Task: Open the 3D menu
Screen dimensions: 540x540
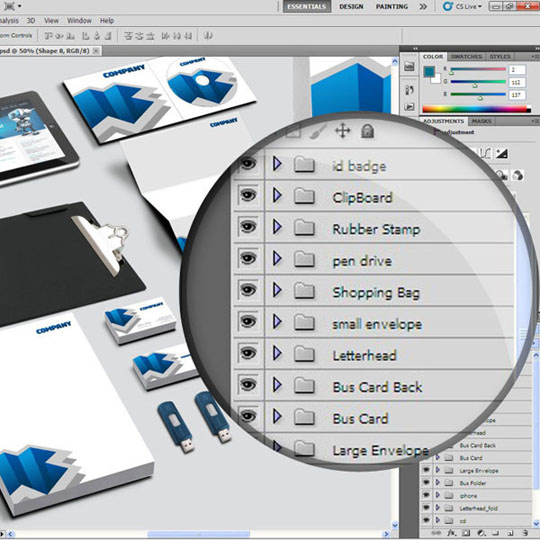Action: click(x=31, y=21)
